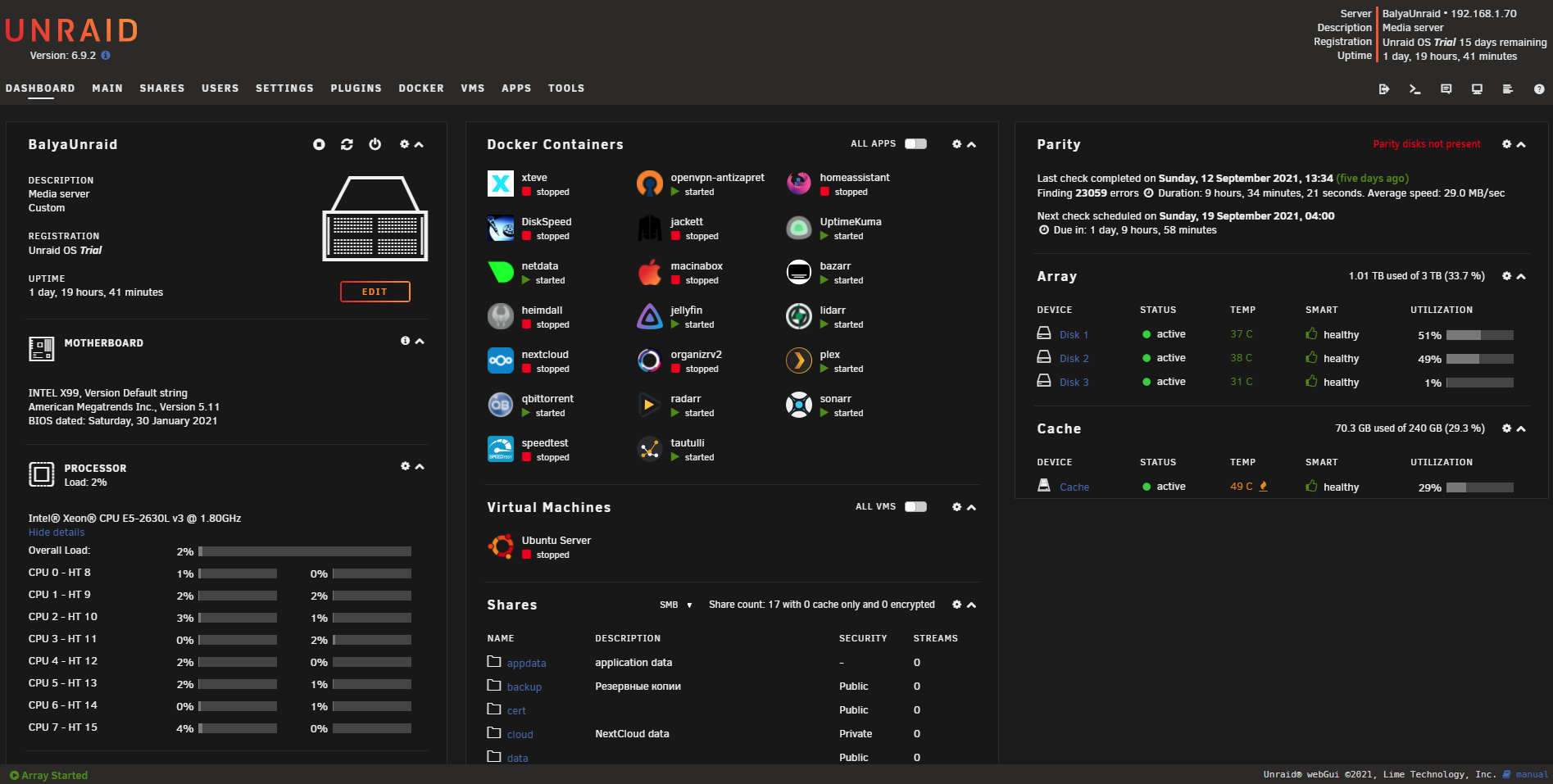
Task: Click the plex container icon
Action: coord(798,360)
